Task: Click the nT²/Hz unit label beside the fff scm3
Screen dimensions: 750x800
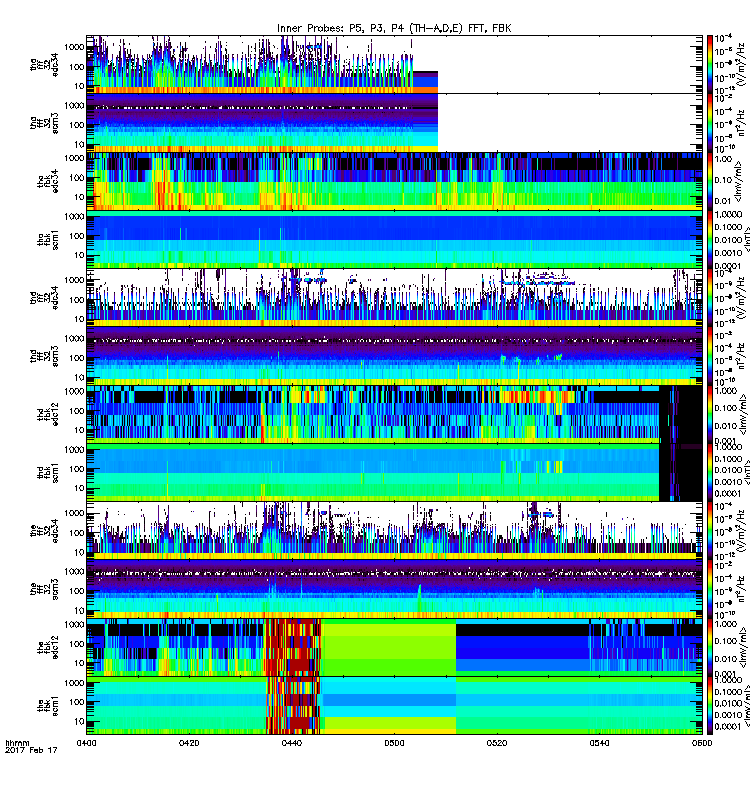Action: click(x=741, y=589)
